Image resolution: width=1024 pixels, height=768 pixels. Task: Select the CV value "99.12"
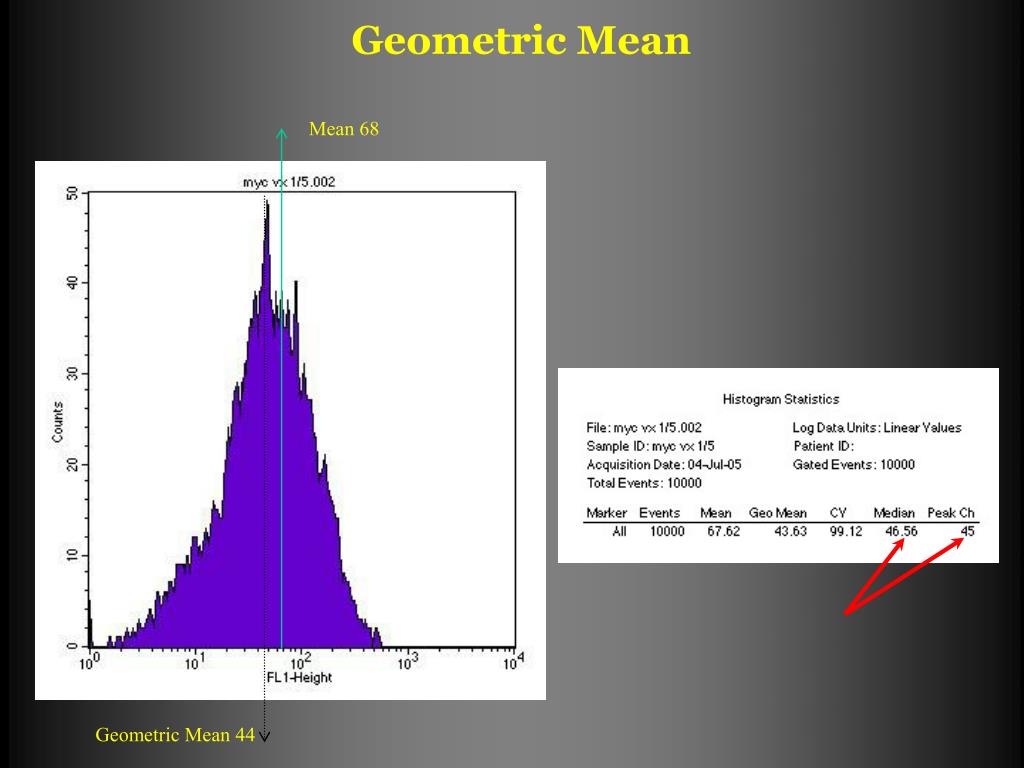846,532
